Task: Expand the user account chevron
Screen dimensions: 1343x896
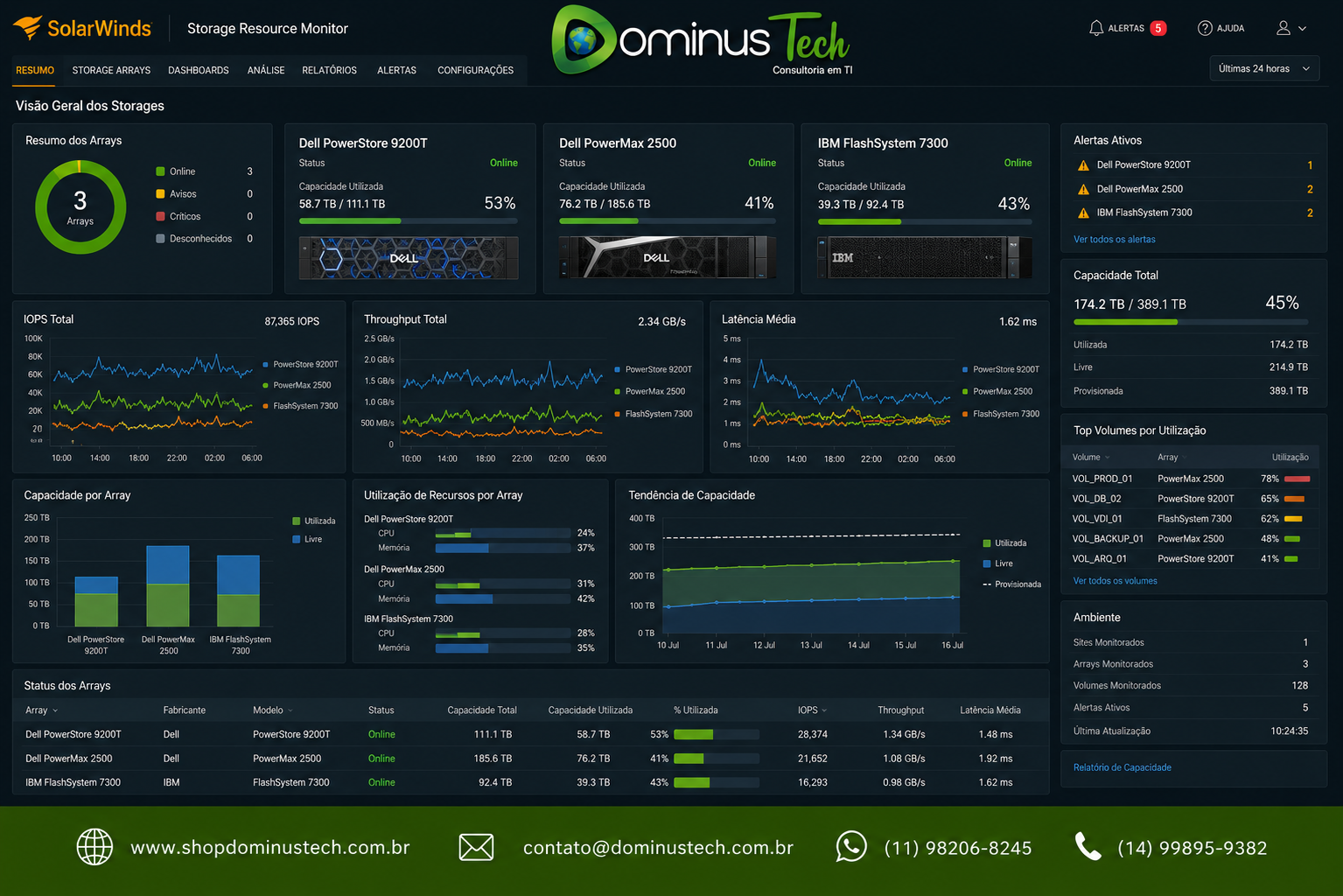Action: click(1303, 28)
